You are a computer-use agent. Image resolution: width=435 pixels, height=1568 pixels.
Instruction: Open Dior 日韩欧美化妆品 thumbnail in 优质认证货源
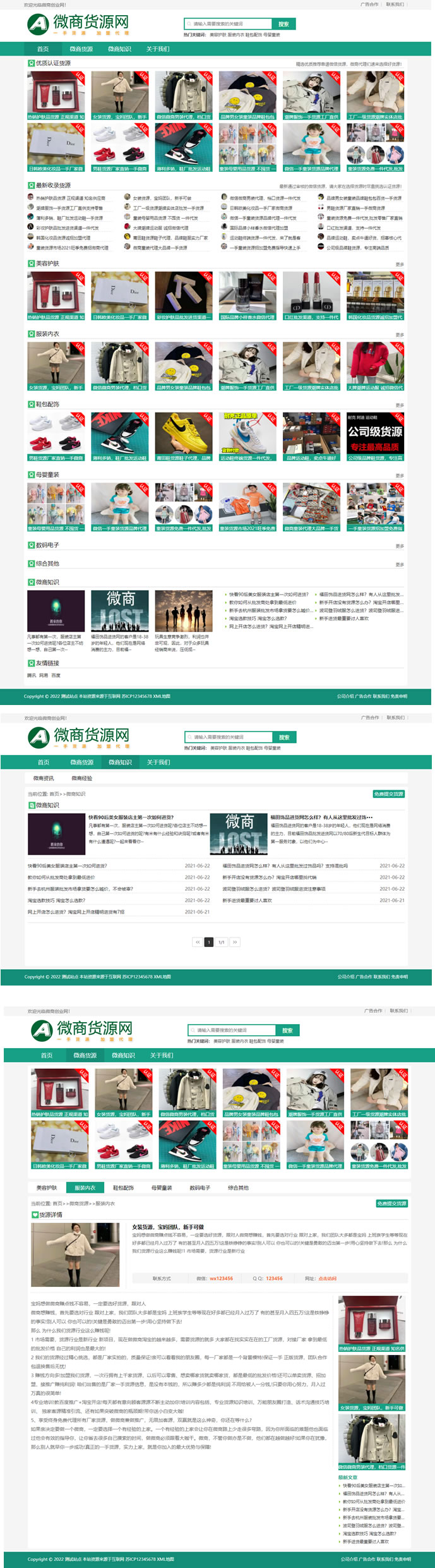pyautogui.click(x=56, y=147)
